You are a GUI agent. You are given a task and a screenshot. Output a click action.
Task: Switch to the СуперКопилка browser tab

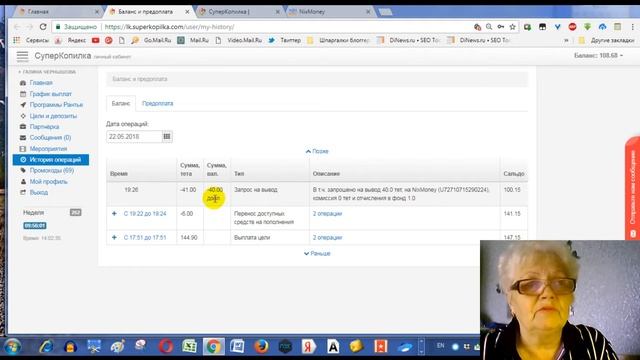240,12
